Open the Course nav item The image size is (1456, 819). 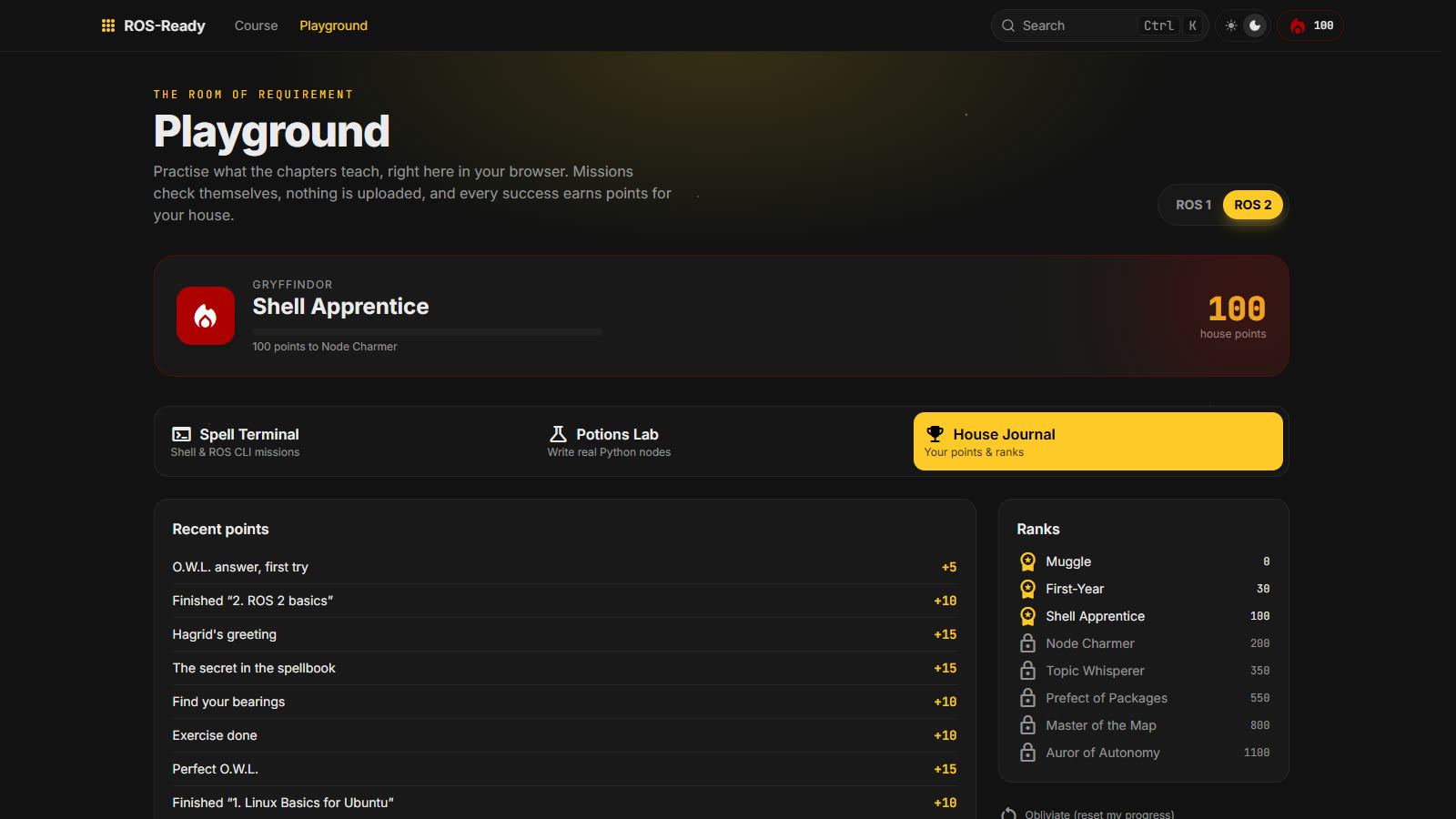pyautogui.click(x=257, y=25)
